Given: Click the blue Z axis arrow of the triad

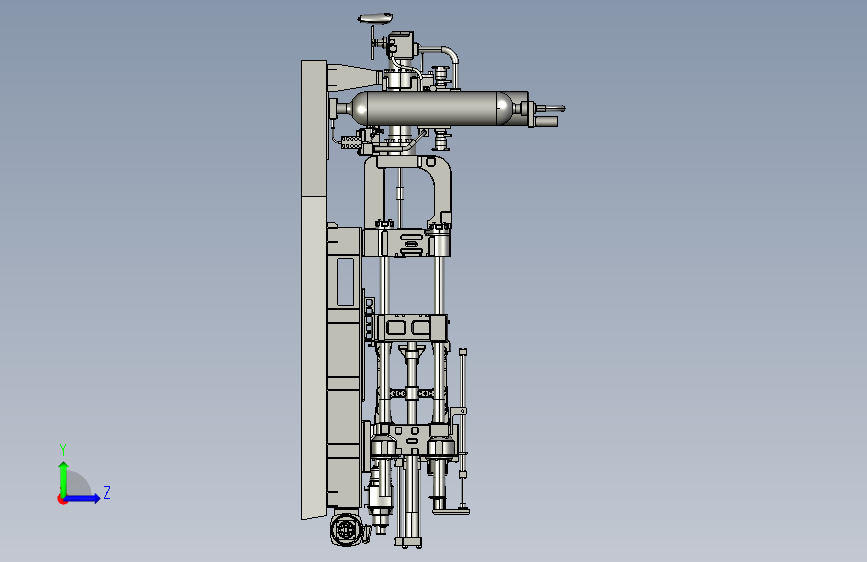Looking at the screenshot, I should click(83, 498).
